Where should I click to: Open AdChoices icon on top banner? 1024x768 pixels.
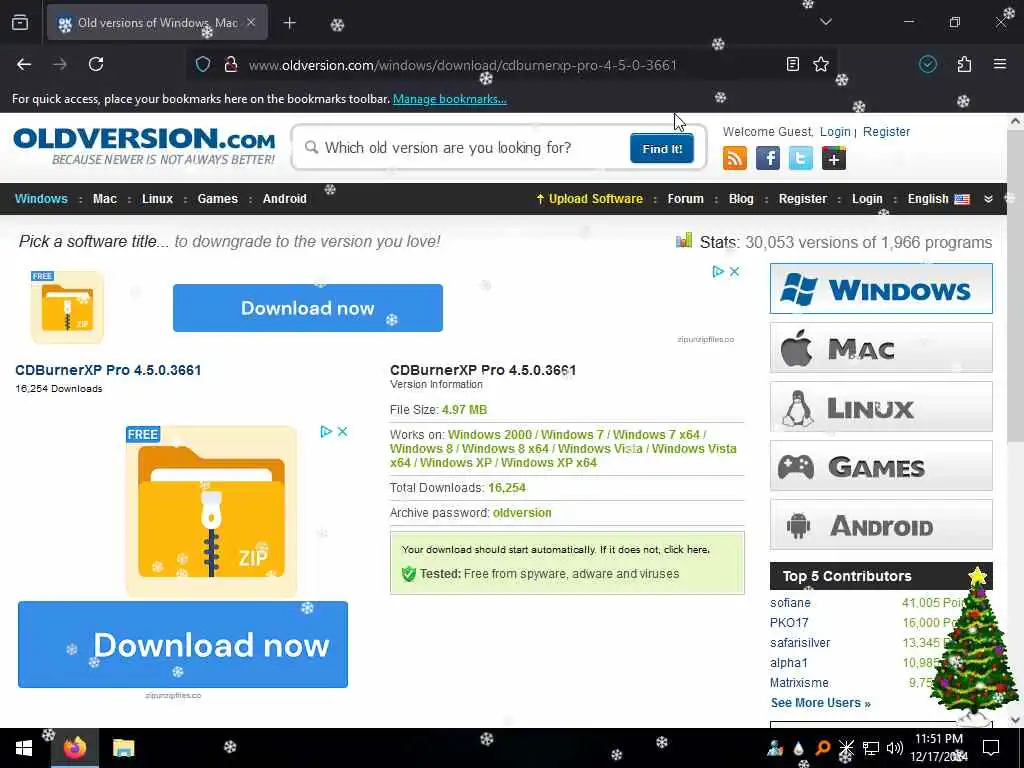[x=718, y=271]
